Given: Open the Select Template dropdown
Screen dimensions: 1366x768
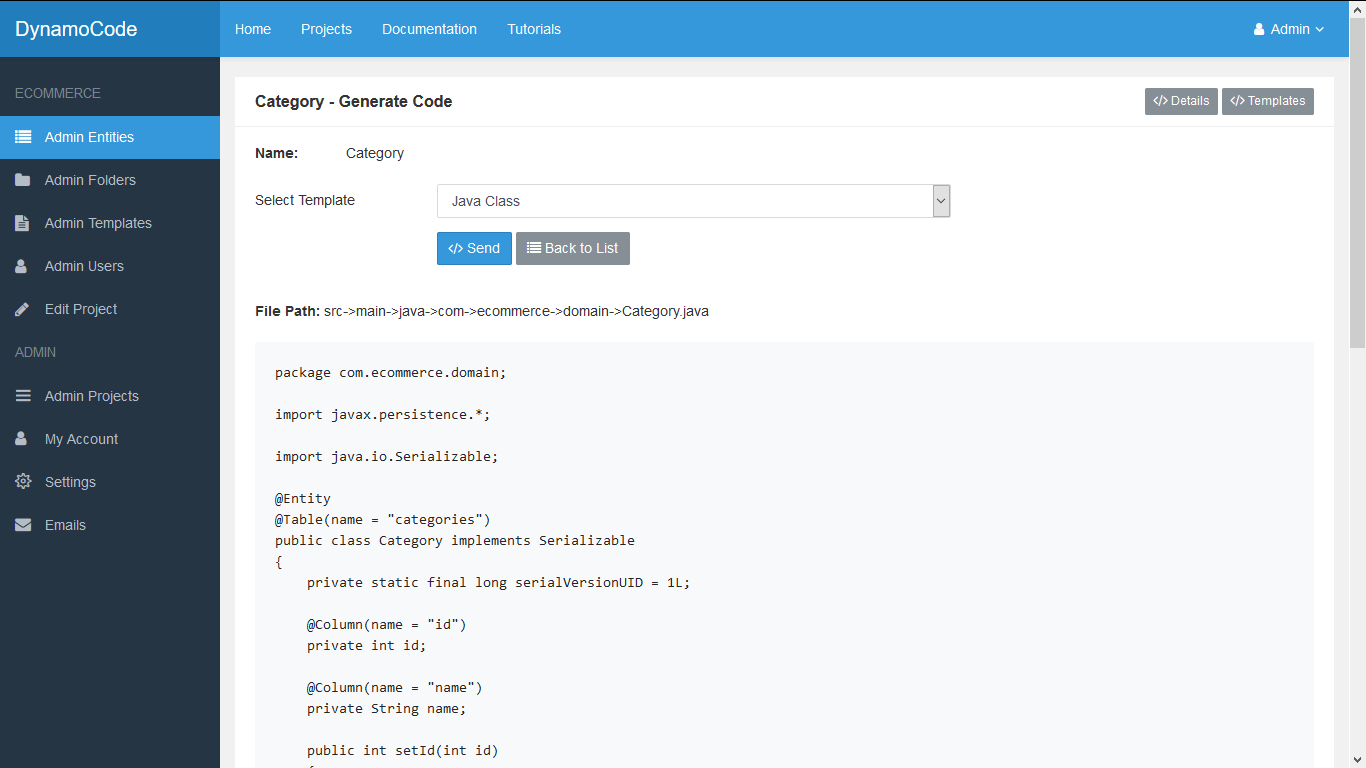Looking at the screenshot, I should click(x=693, y=201).
